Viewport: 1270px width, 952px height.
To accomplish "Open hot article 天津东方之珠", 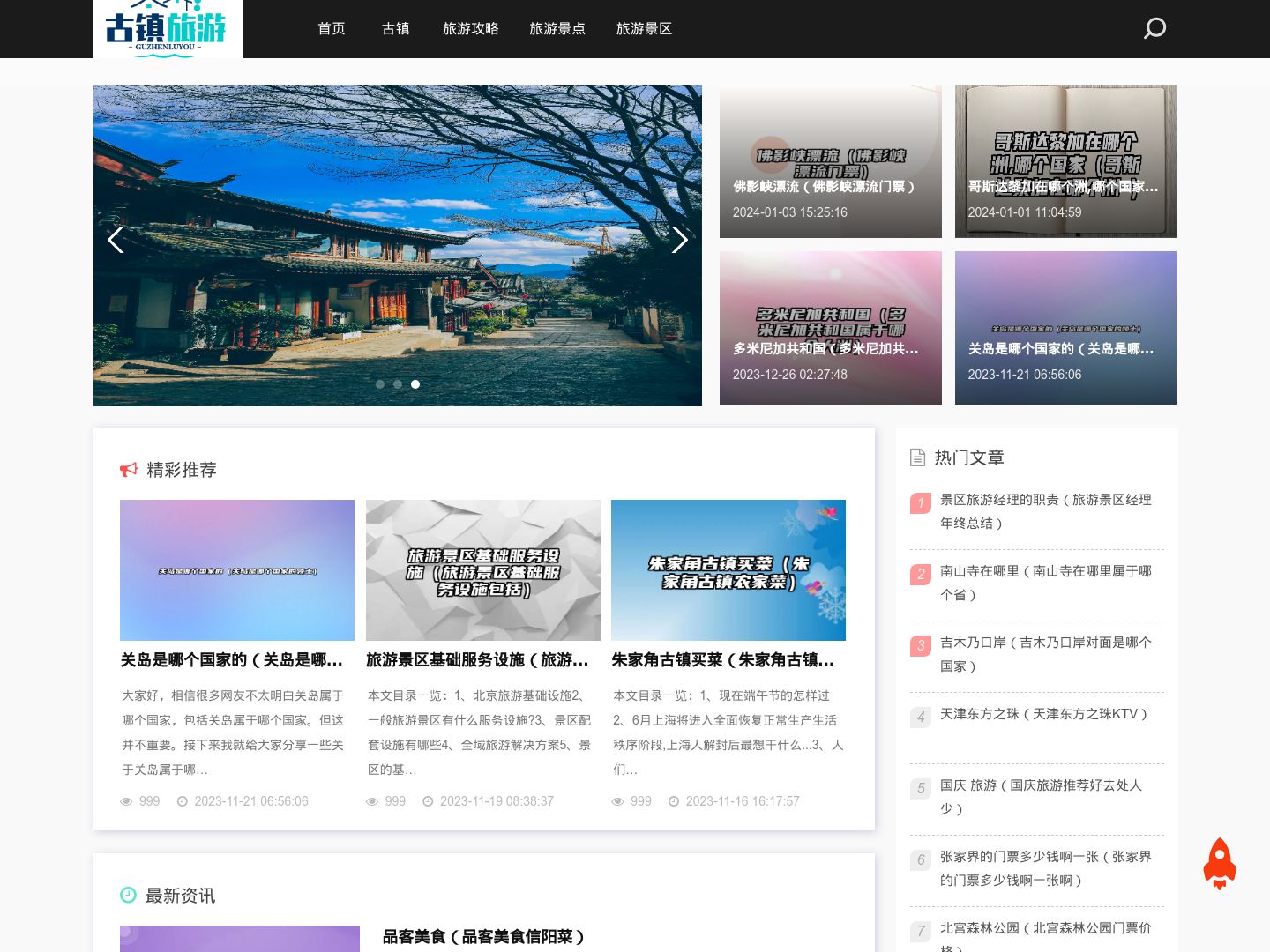I will point(1044,714).
